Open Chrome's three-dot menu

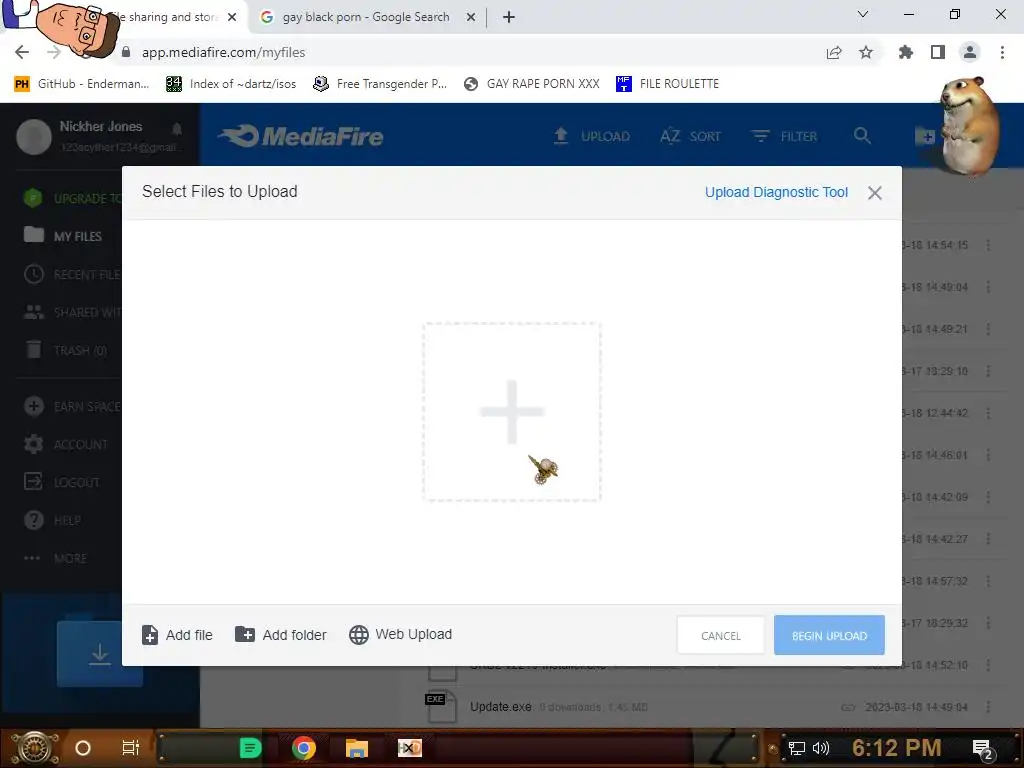(x=1002, y=52)
